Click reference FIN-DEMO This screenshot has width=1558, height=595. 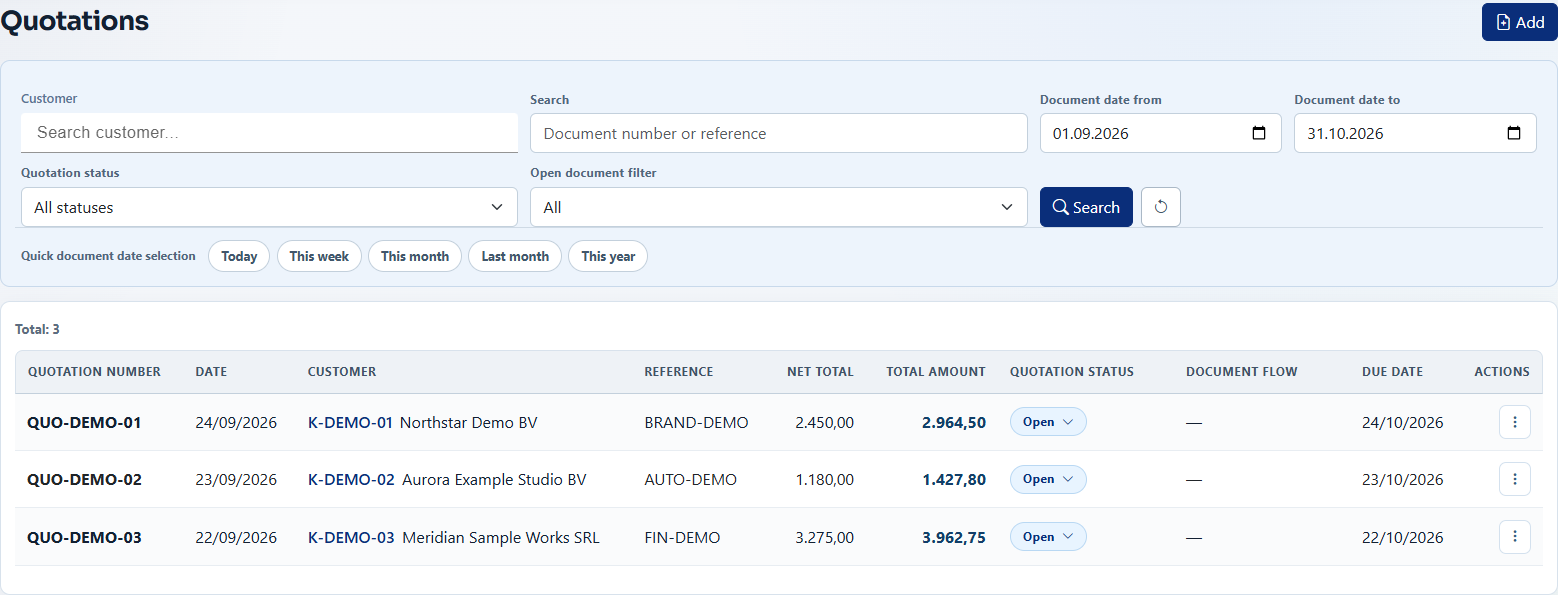coord(682,538)
